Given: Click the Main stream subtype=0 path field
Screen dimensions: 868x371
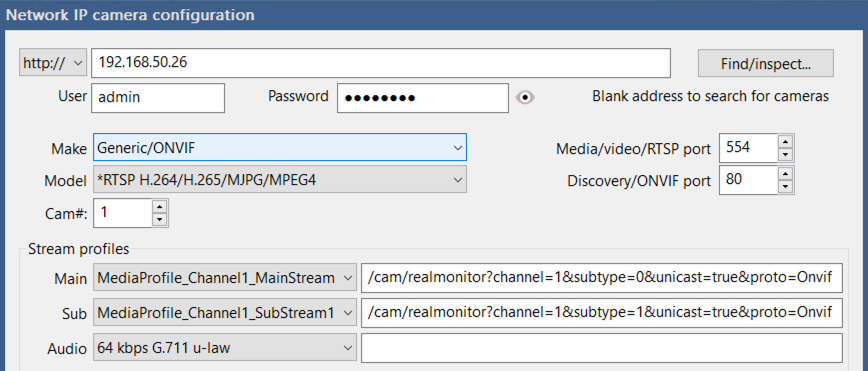Looking at the screenshot, I should (x=602, y=279).
